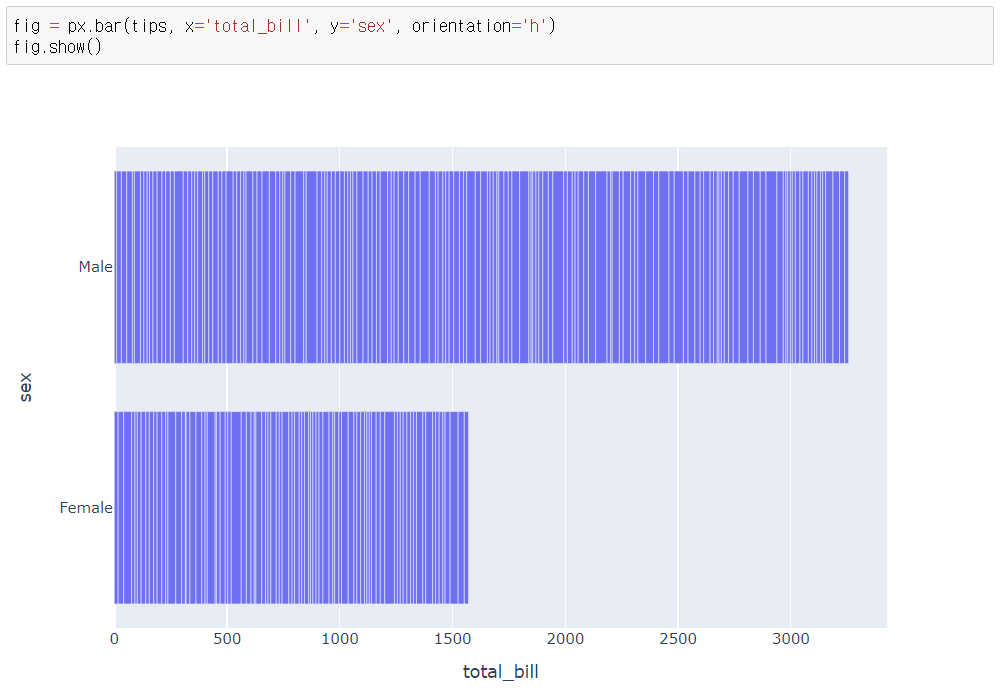
Task: Click the x-axis tick label 0
Action: click(114, 639)
